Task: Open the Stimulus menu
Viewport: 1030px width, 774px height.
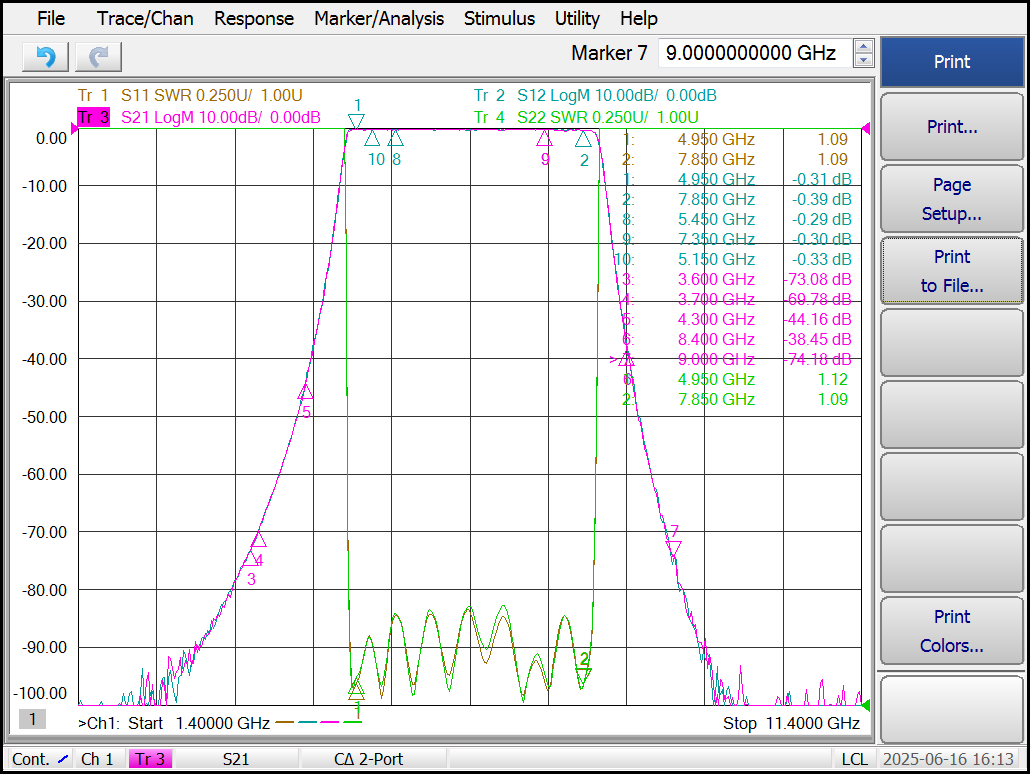Action: tap(499, 18)
